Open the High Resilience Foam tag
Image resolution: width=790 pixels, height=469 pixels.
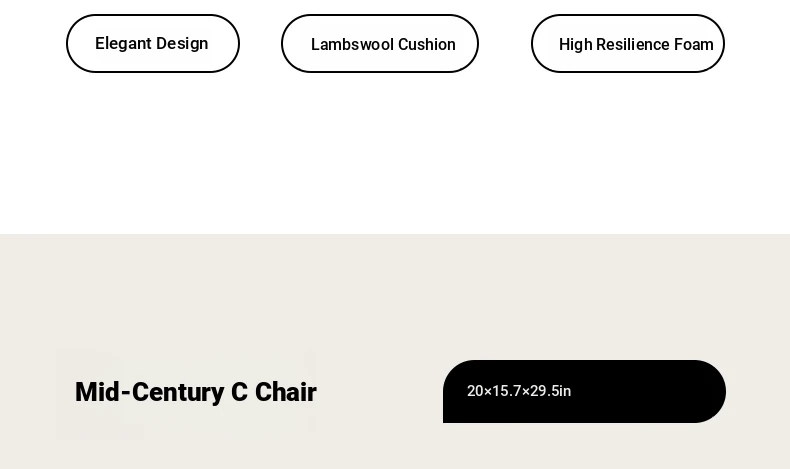[628, 43]
